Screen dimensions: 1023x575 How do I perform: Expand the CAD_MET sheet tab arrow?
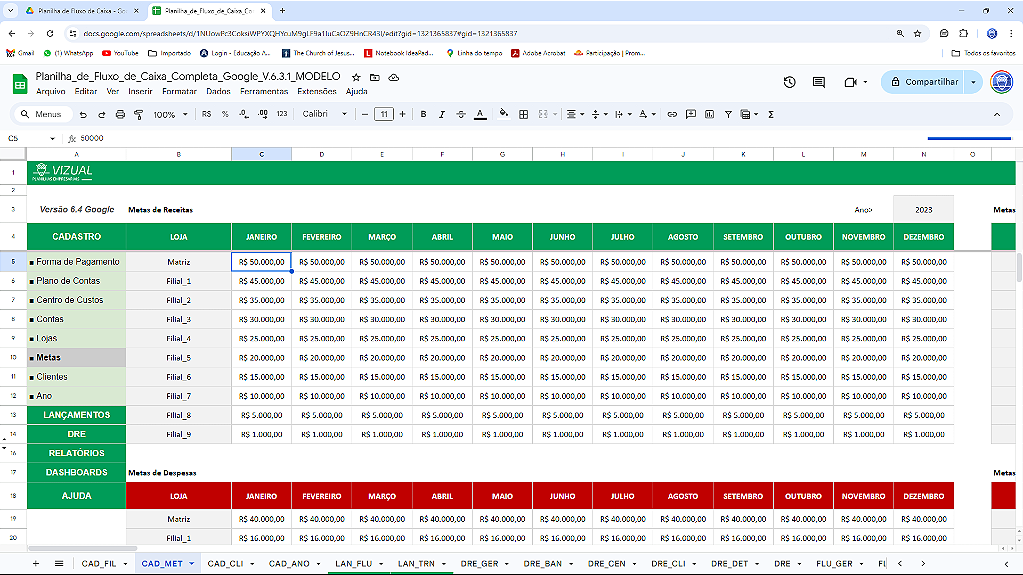pyautogui.click(x=191, y=564)
